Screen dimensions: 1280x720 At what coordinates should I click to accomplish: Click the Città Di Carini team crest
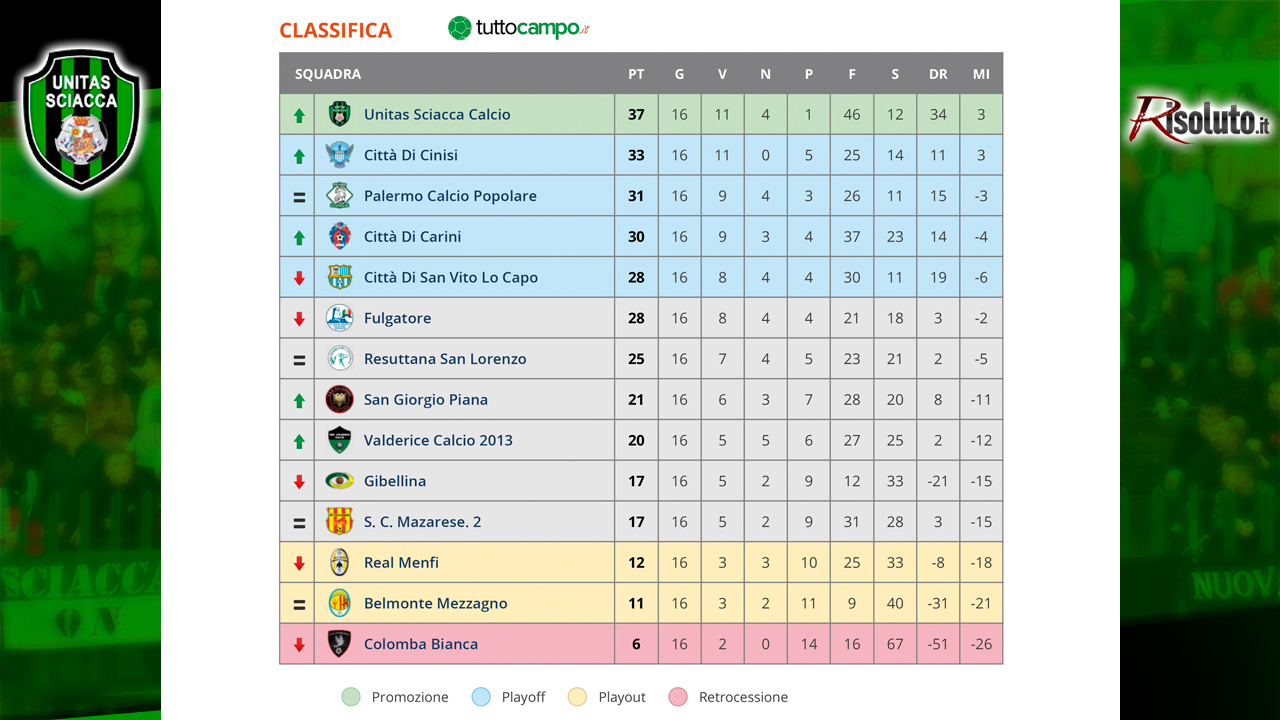(339, 236)
